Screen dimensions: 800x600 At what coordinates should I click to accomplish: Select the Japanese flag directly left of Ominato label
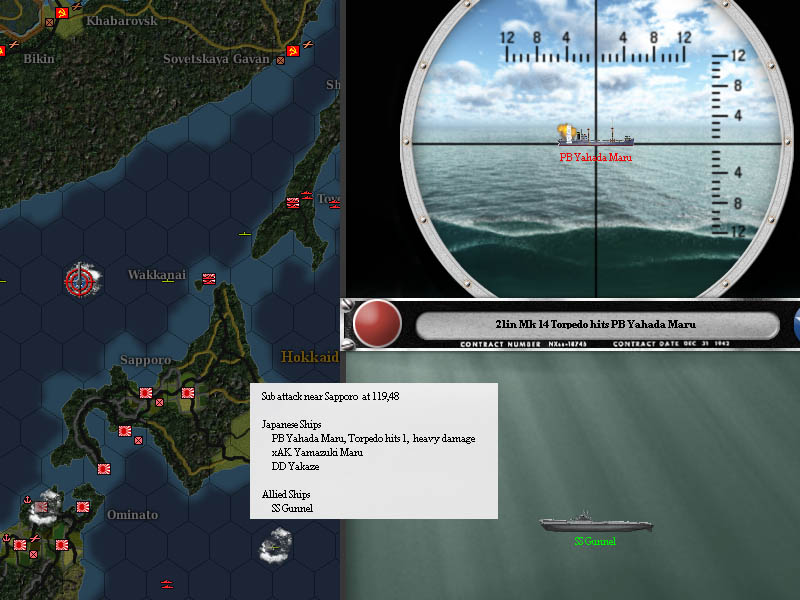pyautogui.click(x=83, y=507)
